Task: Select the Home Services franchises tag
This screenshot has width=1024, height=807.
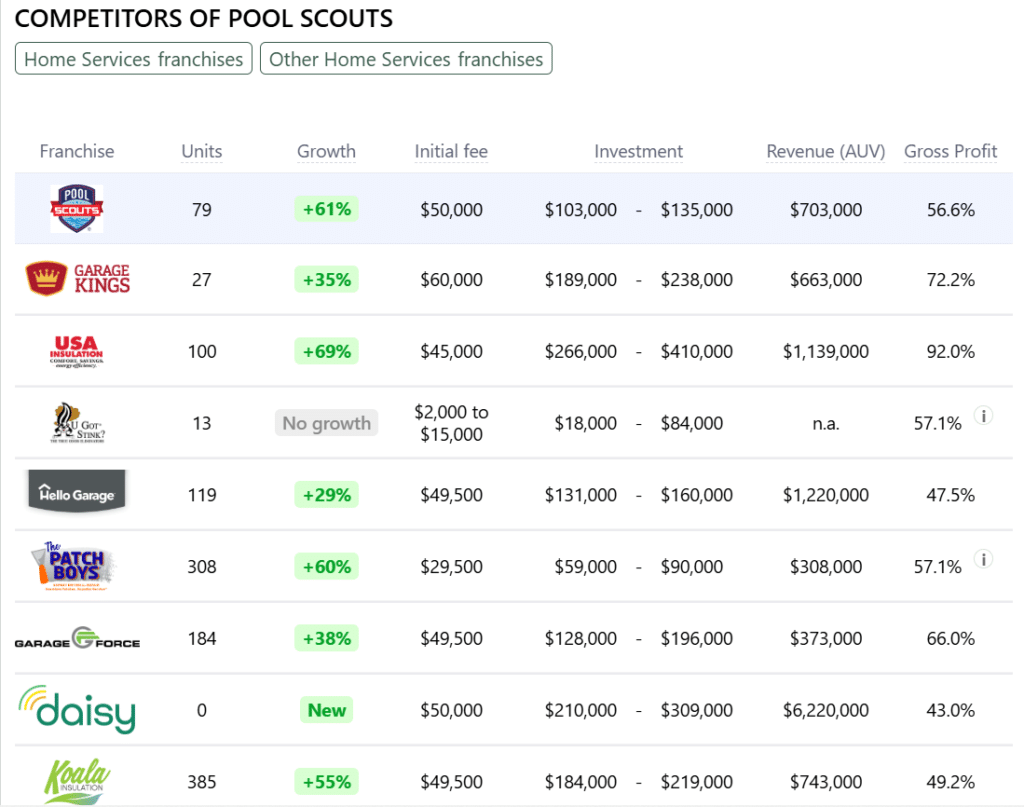Action: [x=133, y=59]
